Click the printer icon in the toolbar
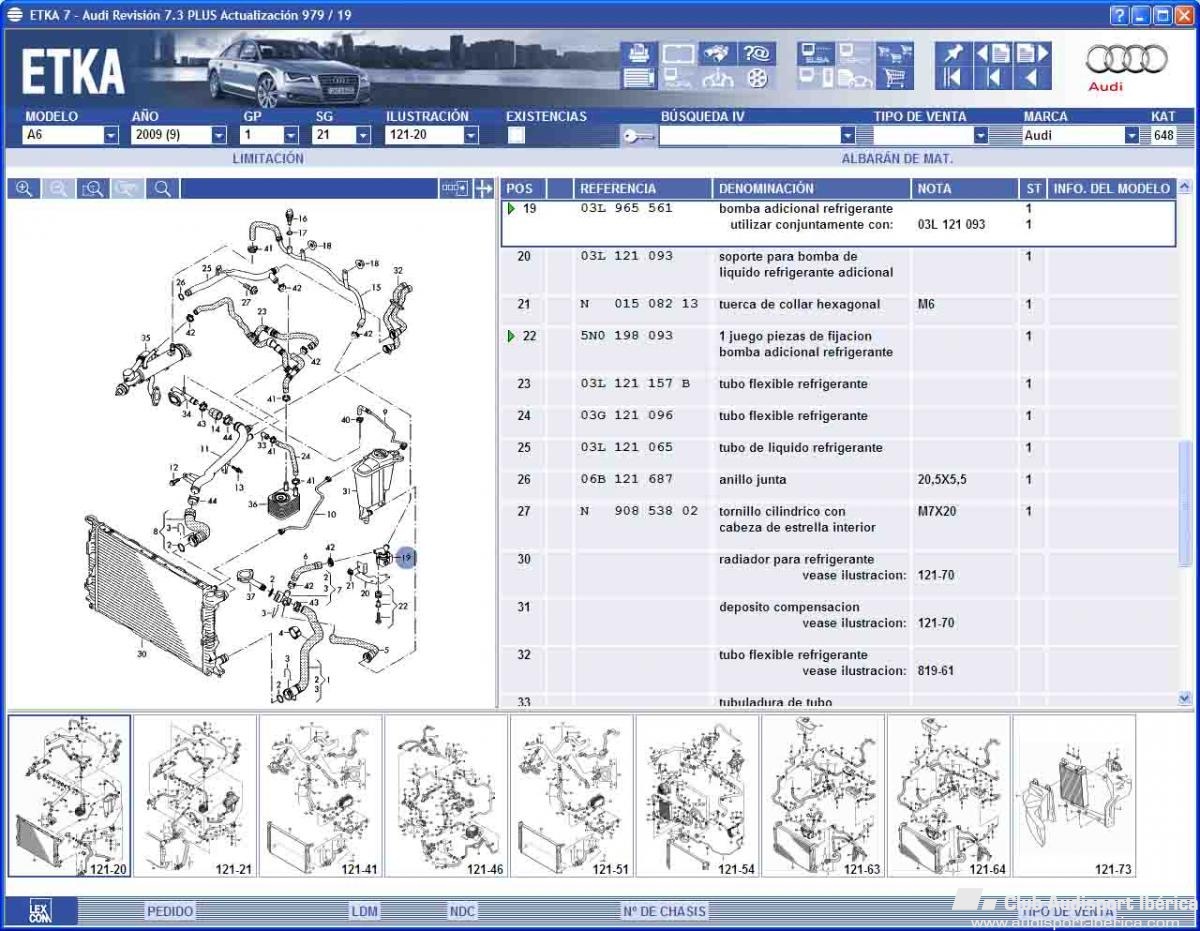Viewport: 1200px width, 931px height. [637, 53]
